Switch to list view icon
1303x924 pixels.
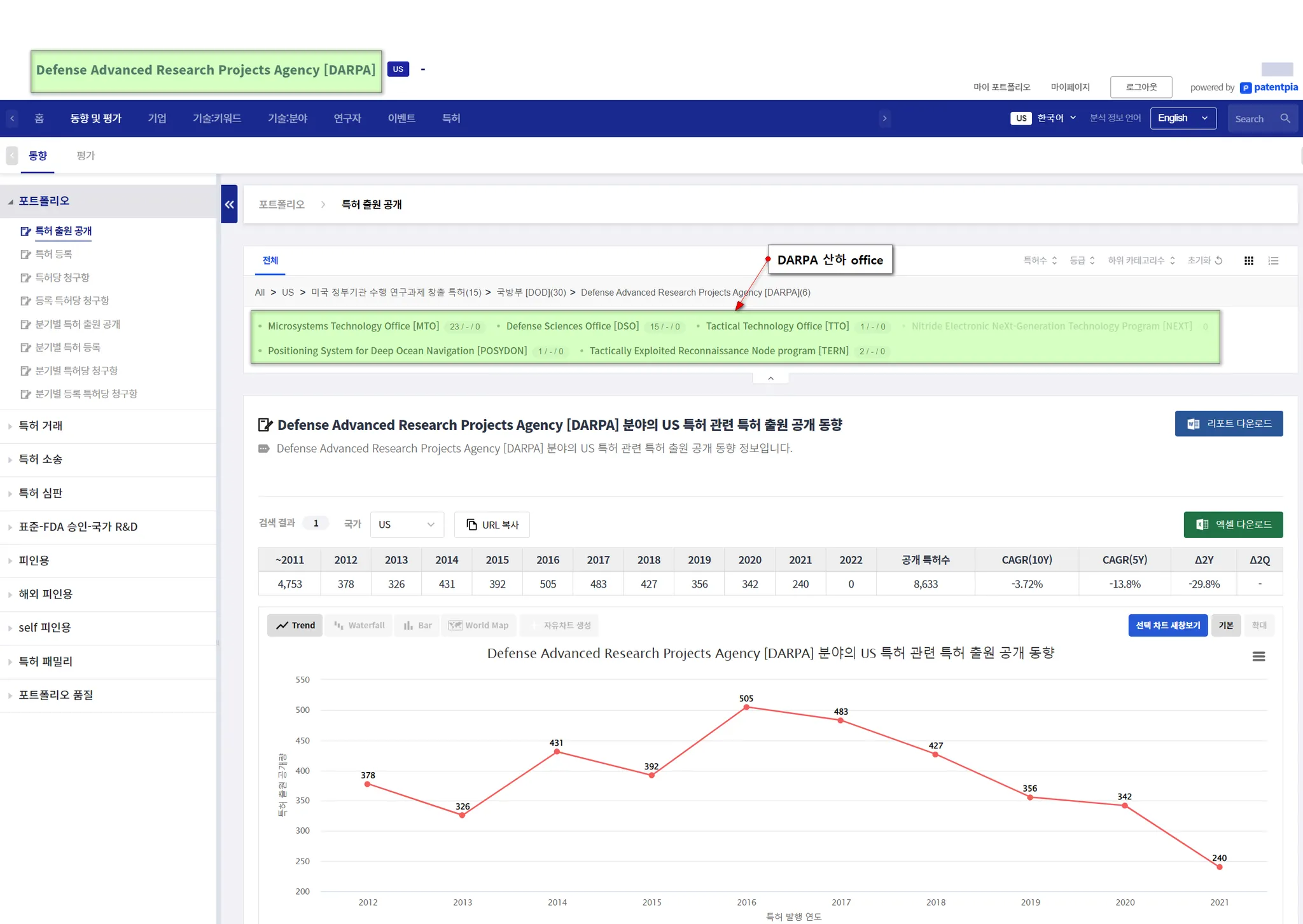1273,261
